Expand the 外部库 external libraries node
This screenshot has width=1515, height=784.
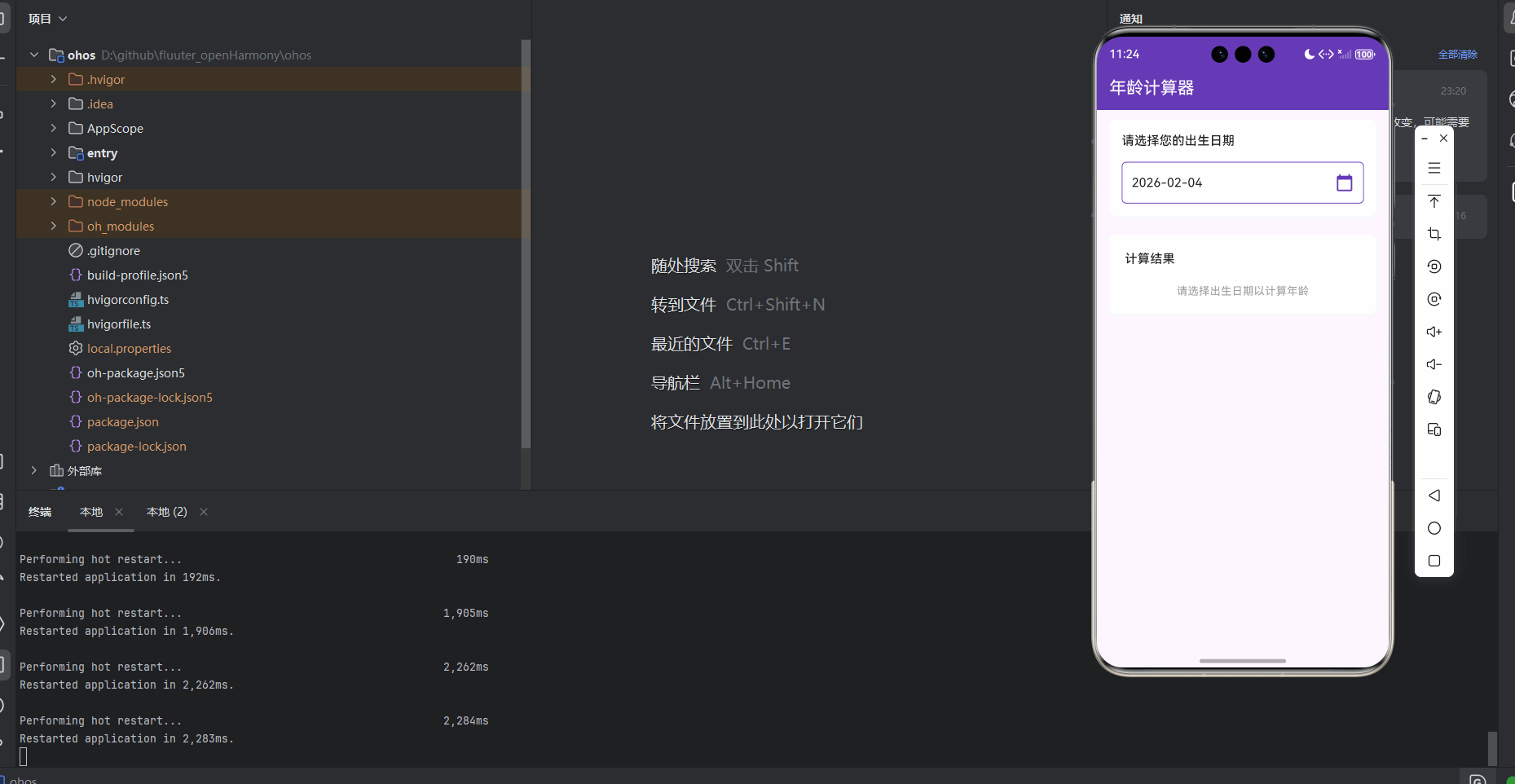tap(33, 470)
